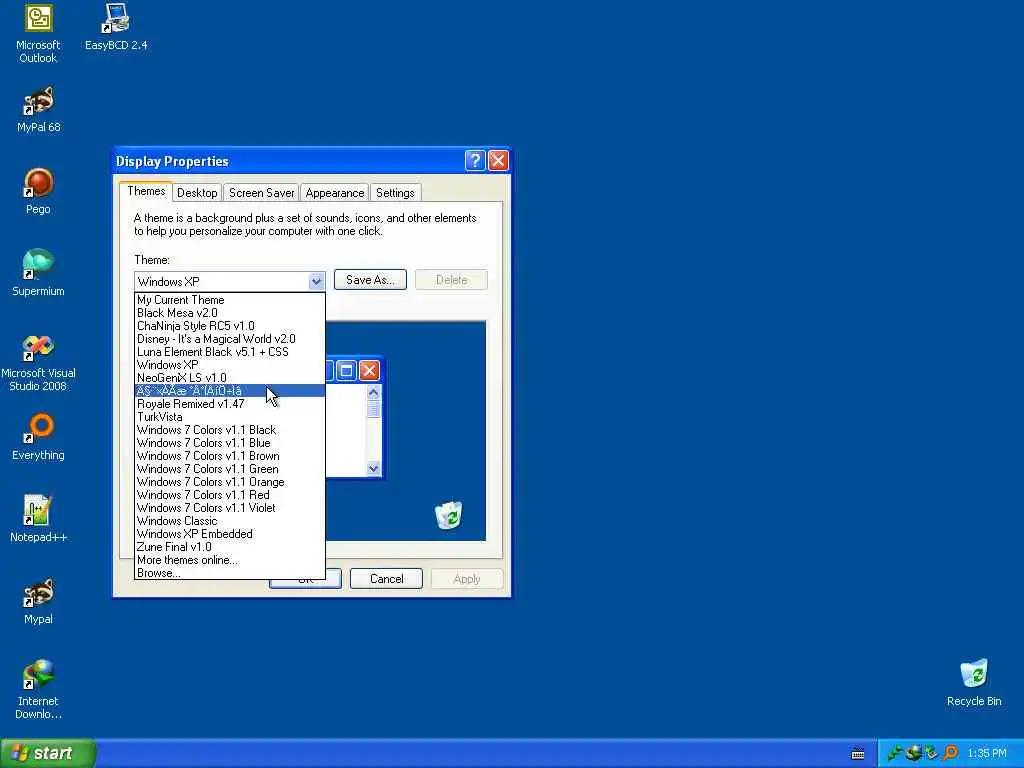The width and height of the screenshot is (1024, 768).
Task: Click the orange Everything search tray icon
Action: point(950,754)
